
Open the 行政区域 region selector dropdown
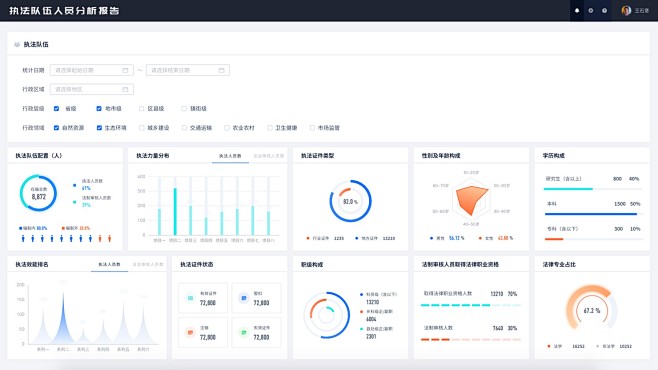tap(91, 89)
